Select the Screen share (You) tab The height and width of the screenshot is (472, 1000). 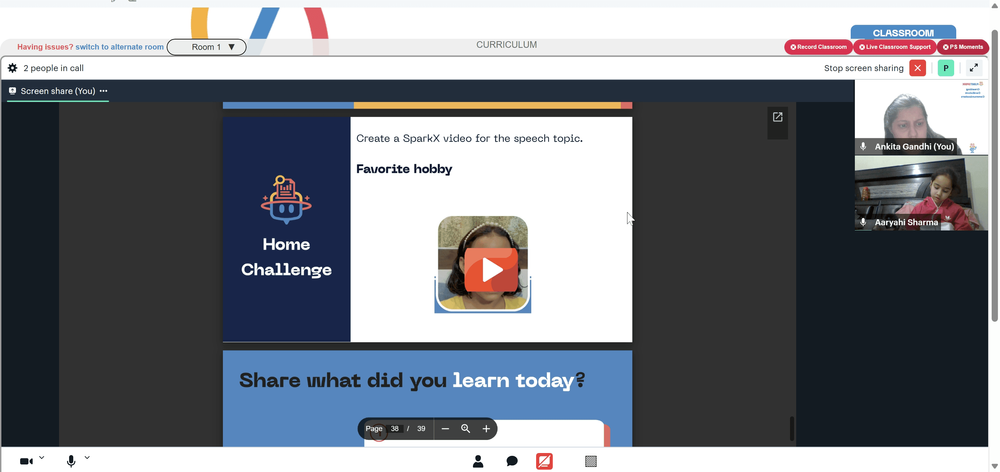(x=58, y=91)
